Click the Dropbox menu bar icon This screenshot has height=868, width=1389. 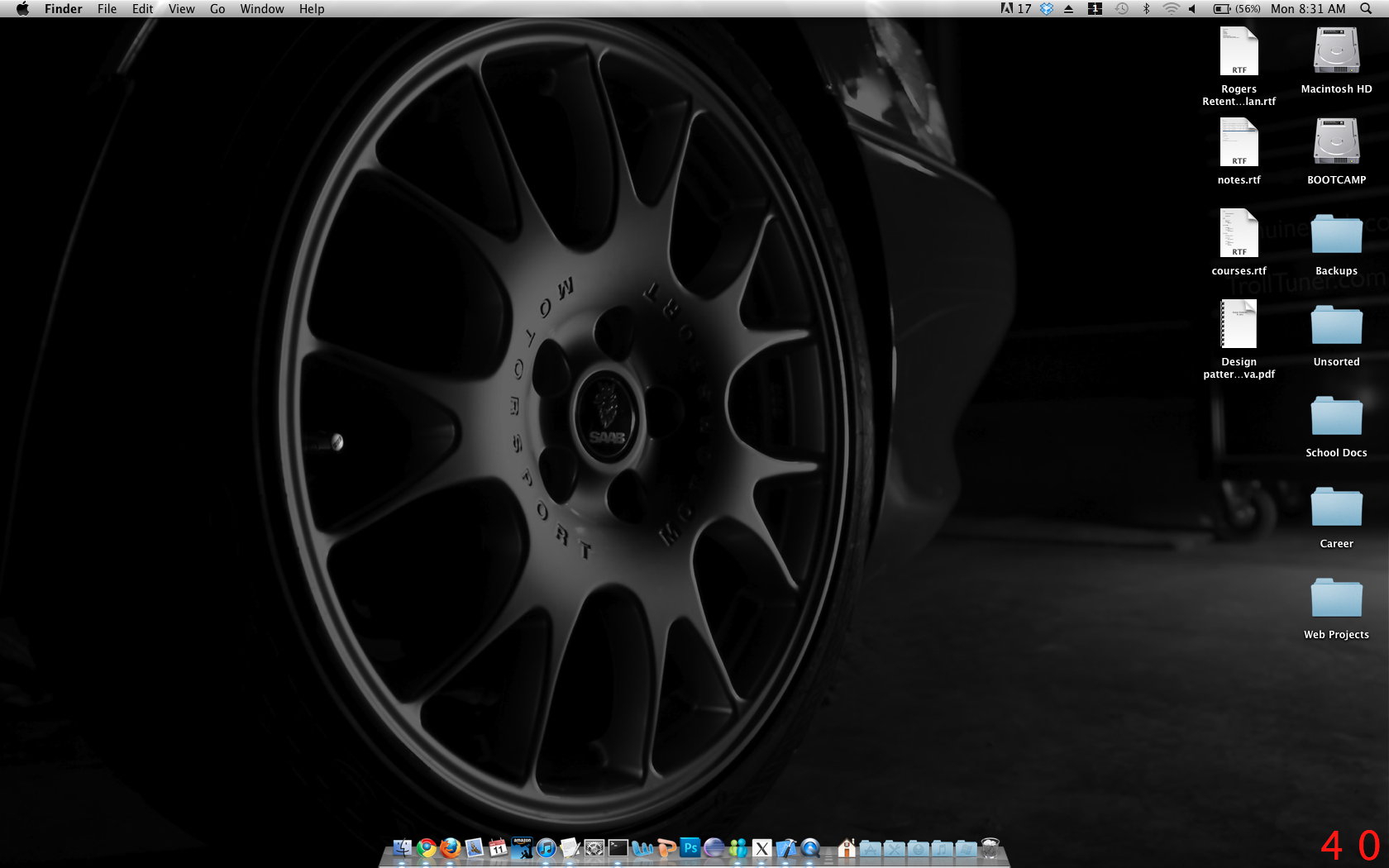click(1047, 8)
